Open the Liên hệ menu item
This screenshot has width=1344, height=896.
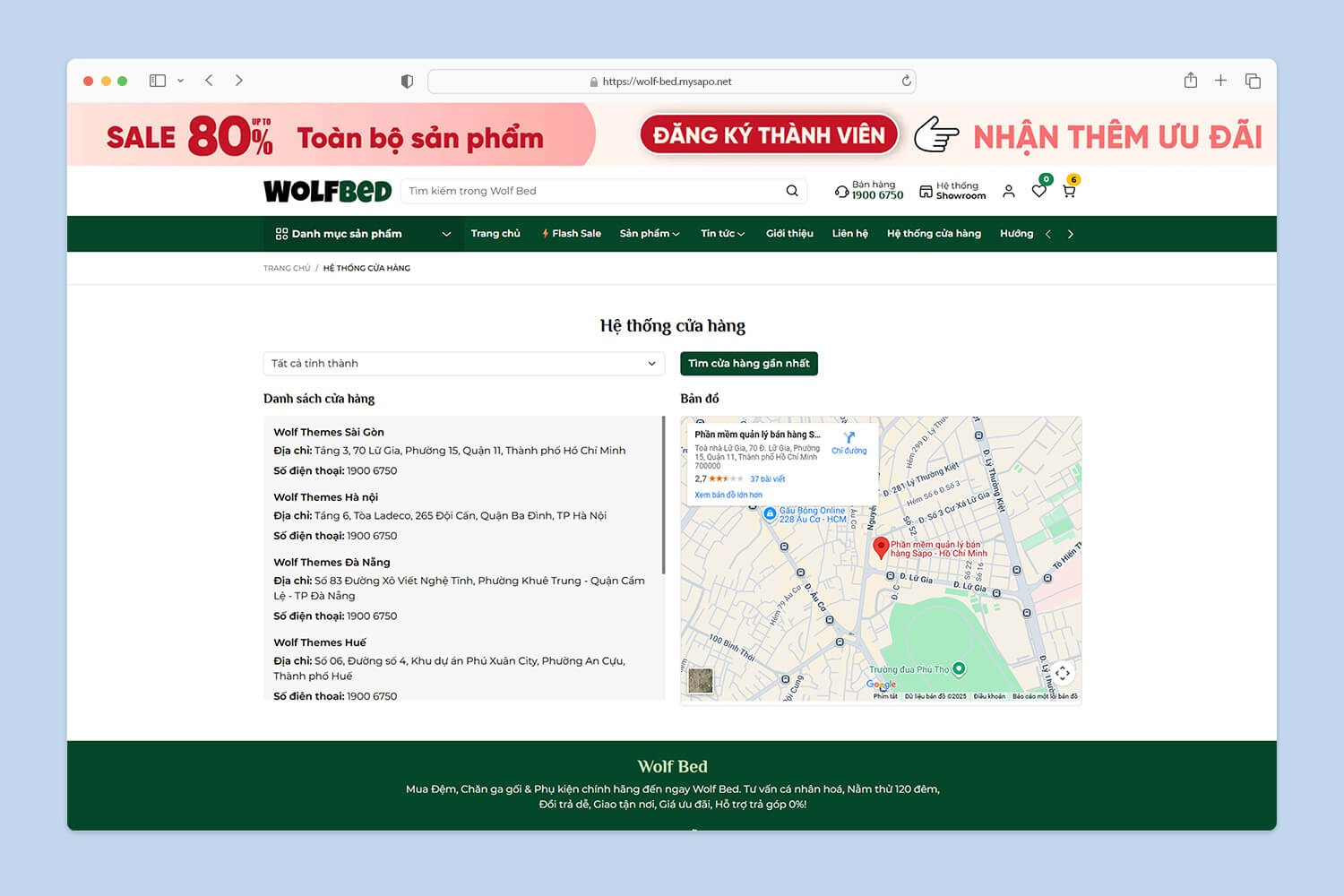[x=850, y=234]
